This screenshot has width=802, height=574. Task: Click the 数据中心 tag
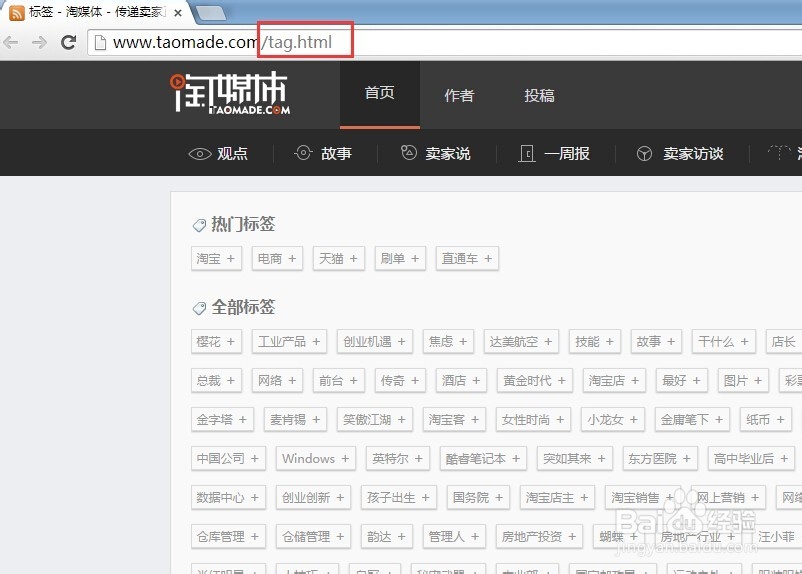tap(228, 497)
